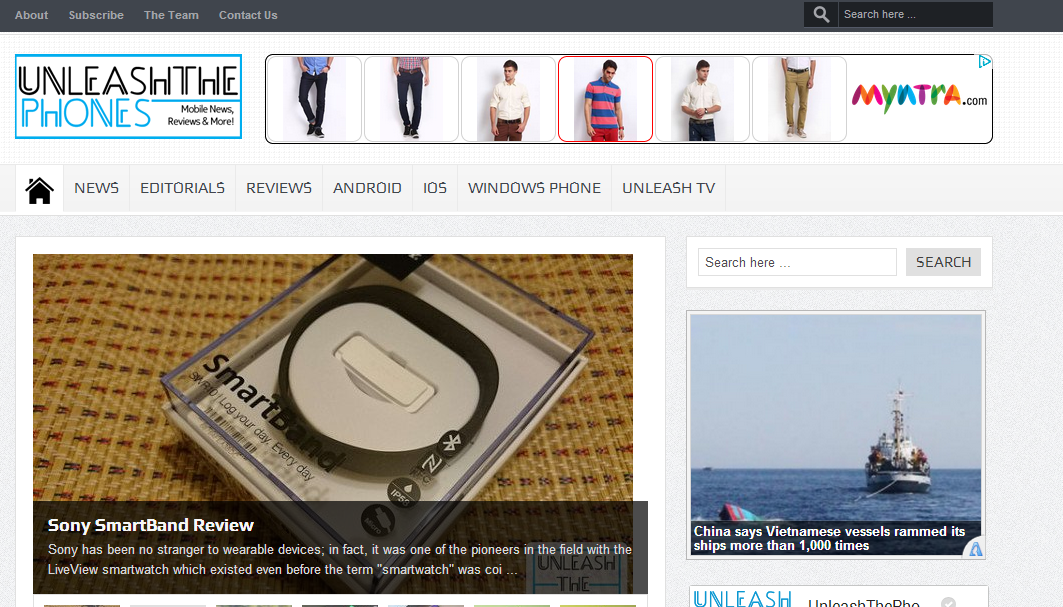The width and height of the screenshot is (1063, 607).
Task: Click the AdChoices icon on Myntra banner
Action: pos(984,62)
